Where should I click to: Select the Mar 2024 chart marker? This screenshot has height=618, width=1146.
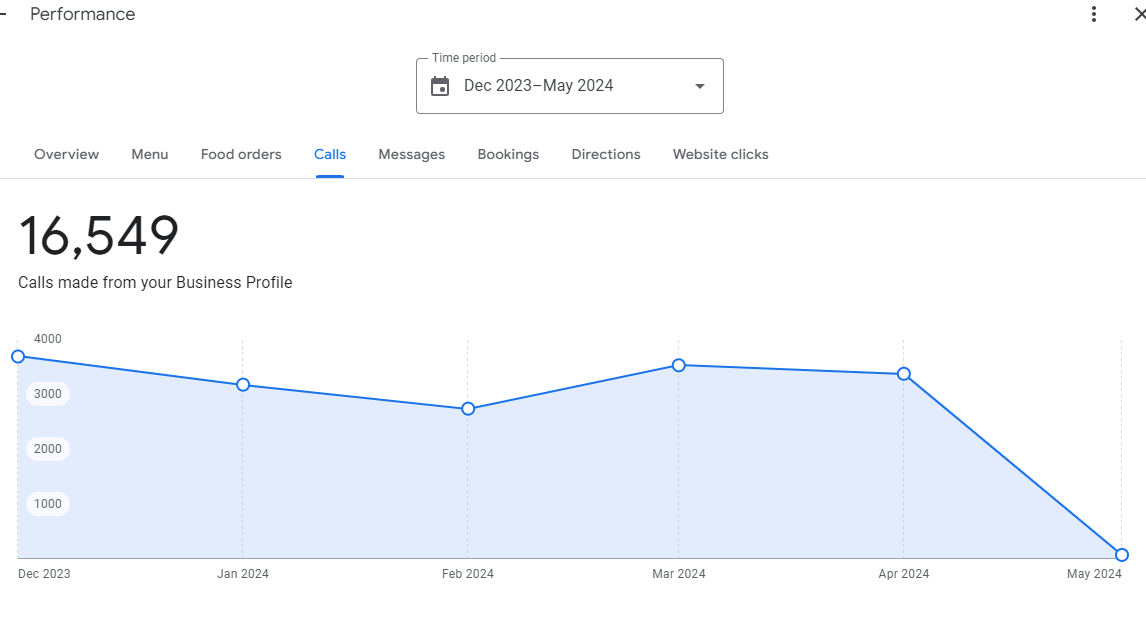[679, 365]
